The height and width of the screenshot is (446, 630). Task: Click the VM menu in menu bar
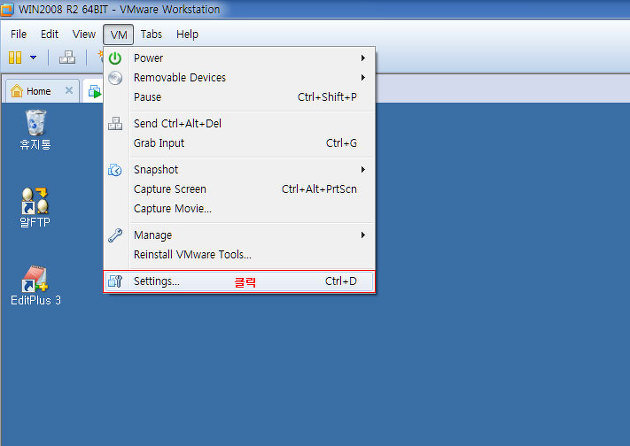[x=119, y=35]
